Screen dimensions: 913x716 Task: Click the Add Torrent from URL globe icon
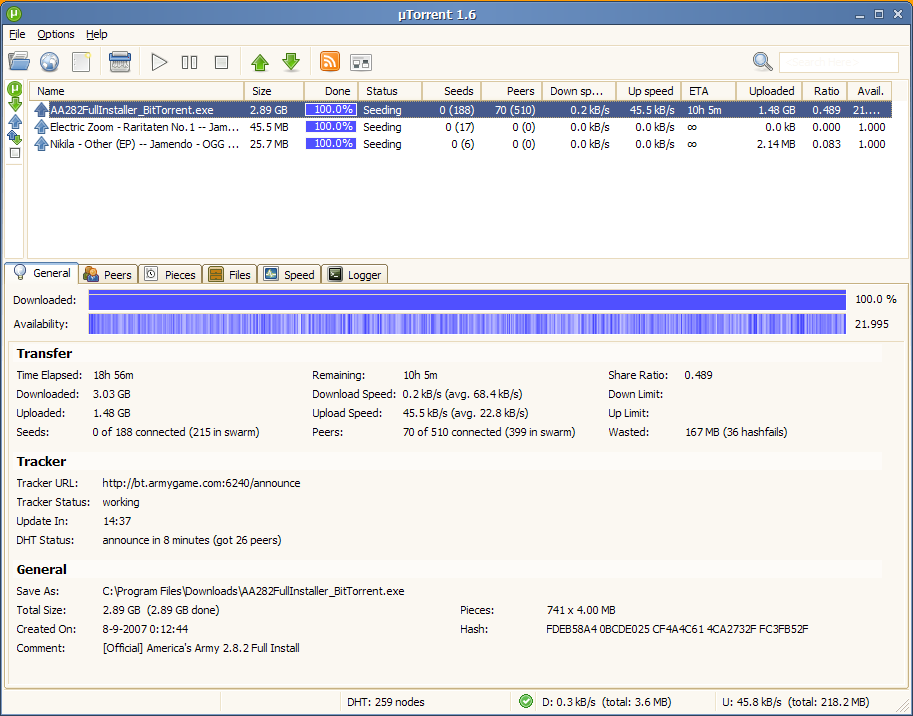[x=50, y=62]
